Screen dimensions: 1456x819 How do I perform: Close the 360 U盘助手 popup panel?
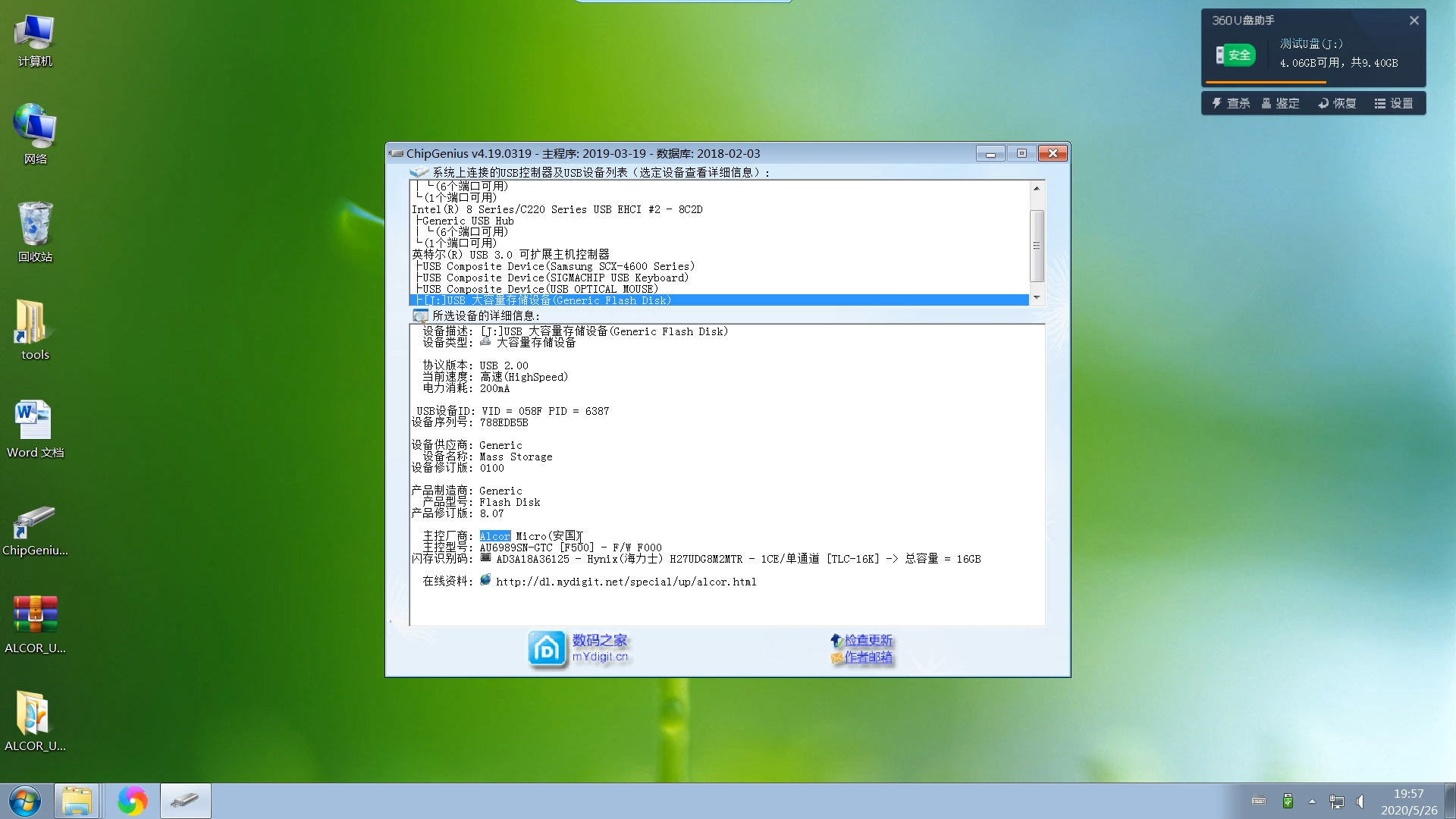(x=1414, y=20)
